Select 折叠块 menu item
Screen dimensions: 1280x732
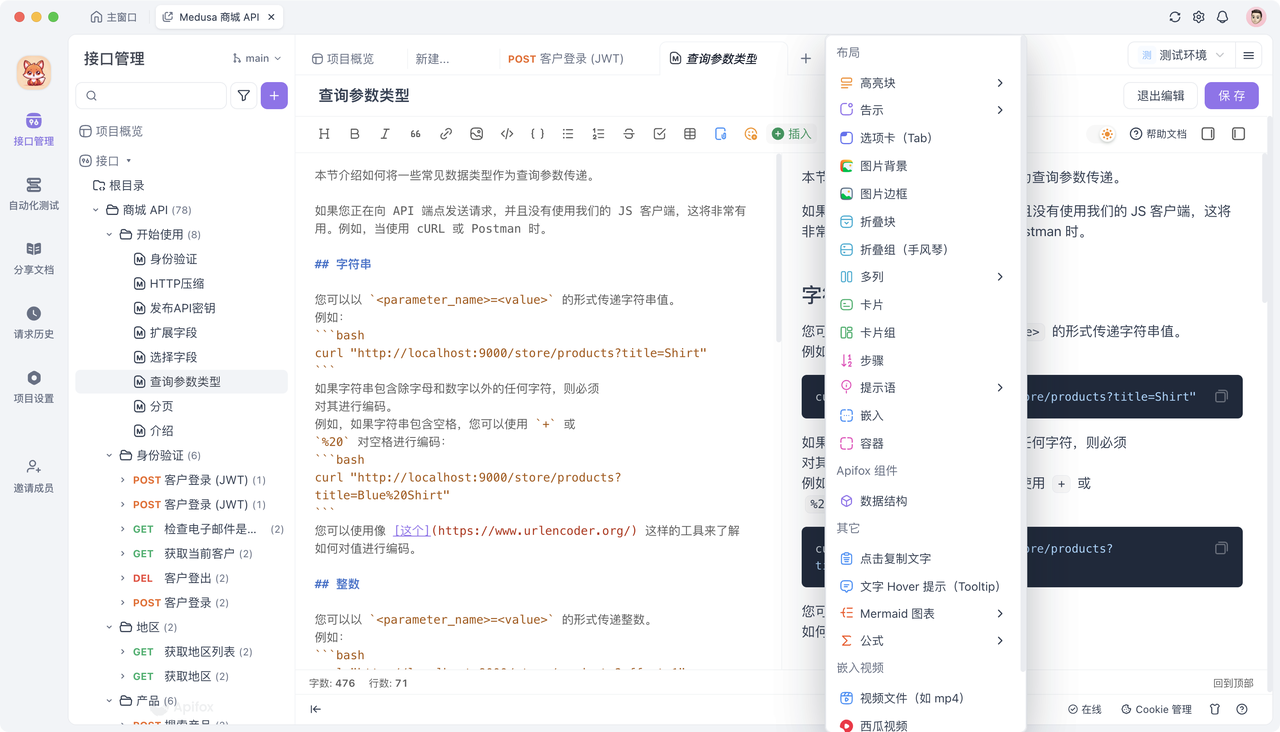tap(922, 222)
